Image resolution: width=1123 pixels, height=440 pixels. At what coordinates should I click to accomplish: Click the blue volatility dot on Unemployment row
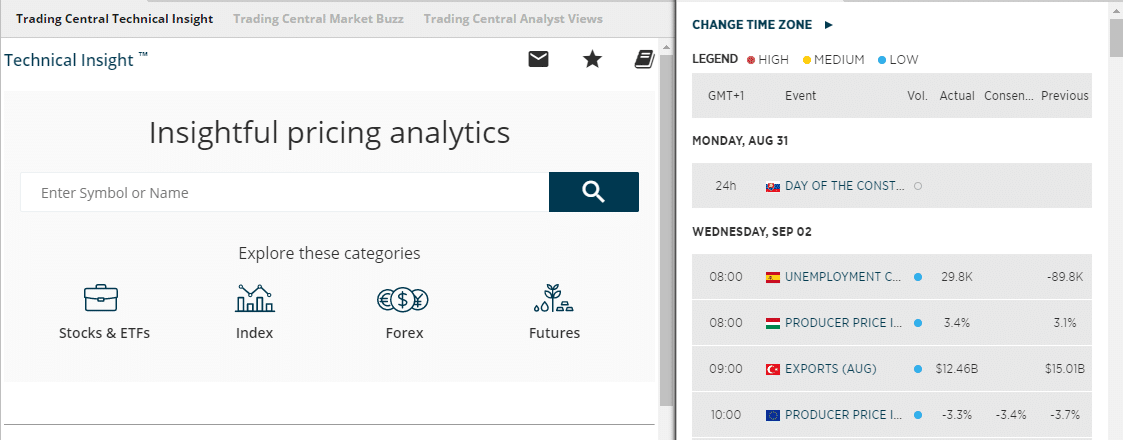918,277
